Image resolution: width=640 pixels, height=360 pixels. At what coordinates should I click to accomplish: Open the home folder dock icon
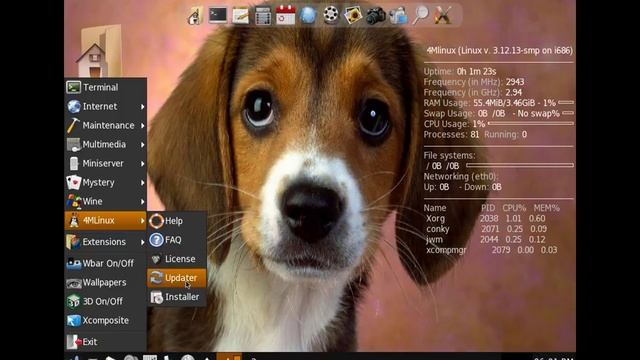(195, 16)
